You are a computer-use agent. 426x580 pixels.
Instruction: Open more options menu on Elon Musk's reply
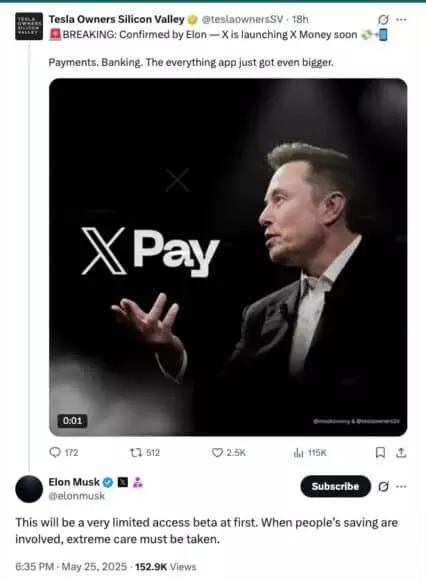pos(401,486)
